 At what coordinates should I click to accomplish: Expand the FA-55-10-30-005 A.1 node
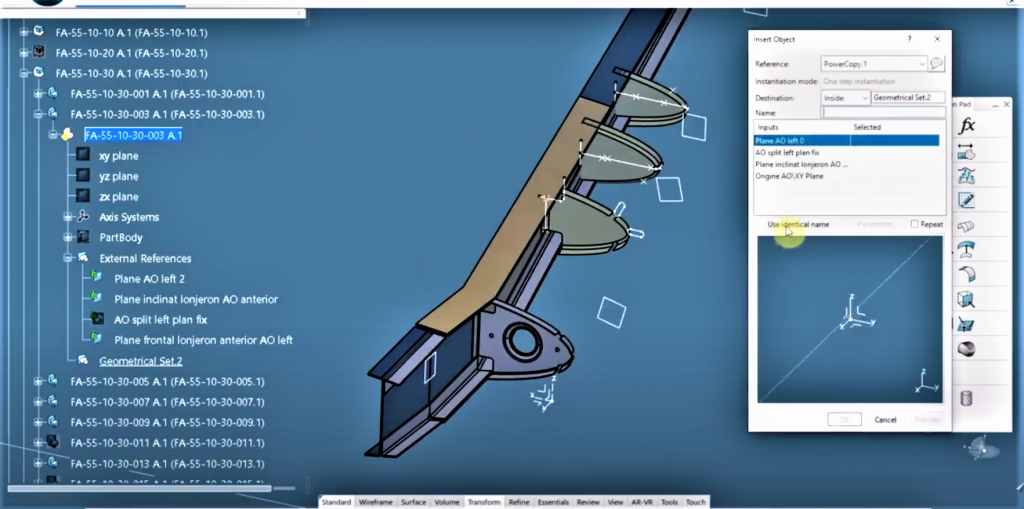(39, 381)
